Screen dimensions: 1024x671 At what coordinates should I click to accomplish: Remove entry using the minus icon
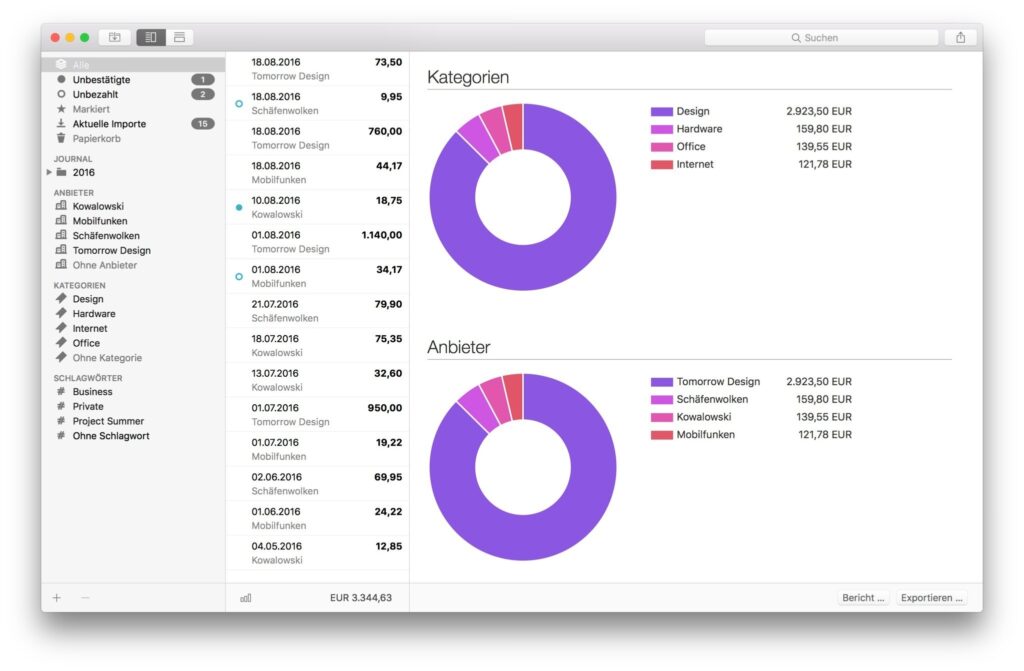pos(86,597)
